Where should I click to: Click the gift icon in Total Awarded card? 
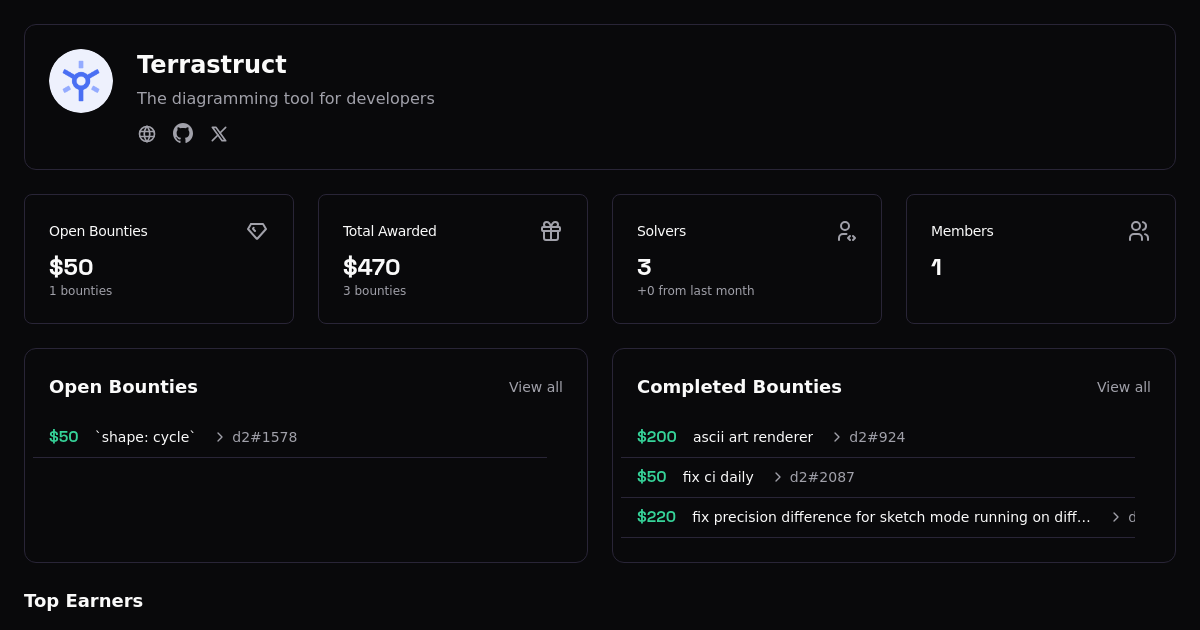click(x=551, y=231)
